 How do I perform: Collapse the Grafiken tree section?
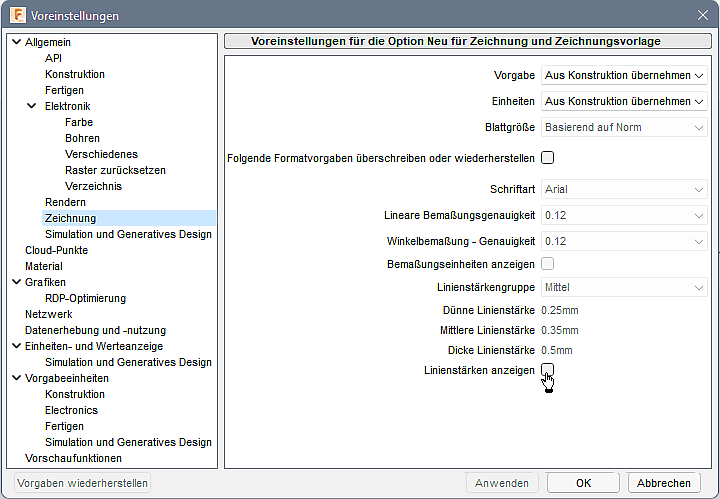[14, 282]
